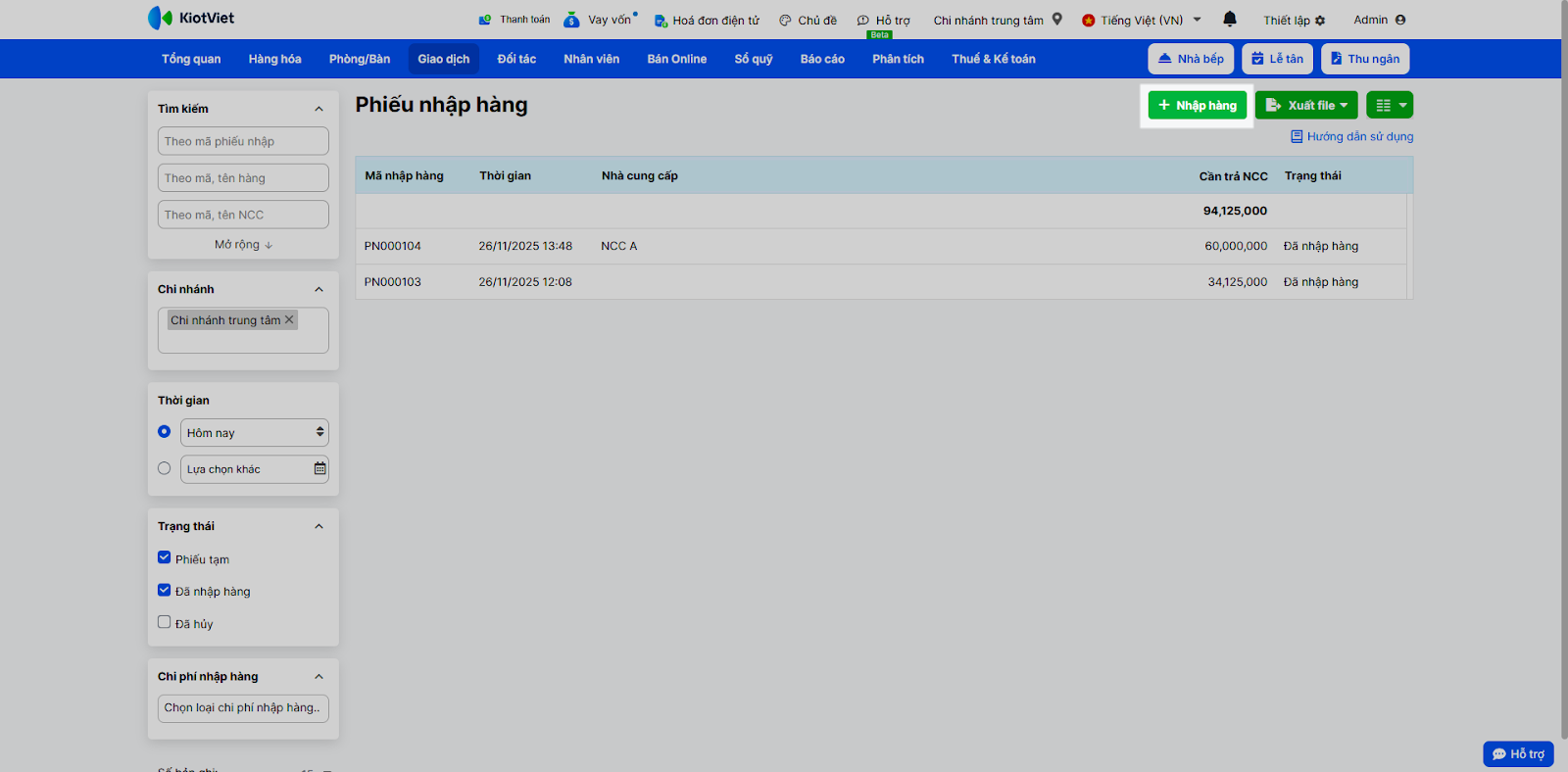Open the Thuế & Kế toán menu
This screenshot has width=1568, height=772.
pos(994,59)
